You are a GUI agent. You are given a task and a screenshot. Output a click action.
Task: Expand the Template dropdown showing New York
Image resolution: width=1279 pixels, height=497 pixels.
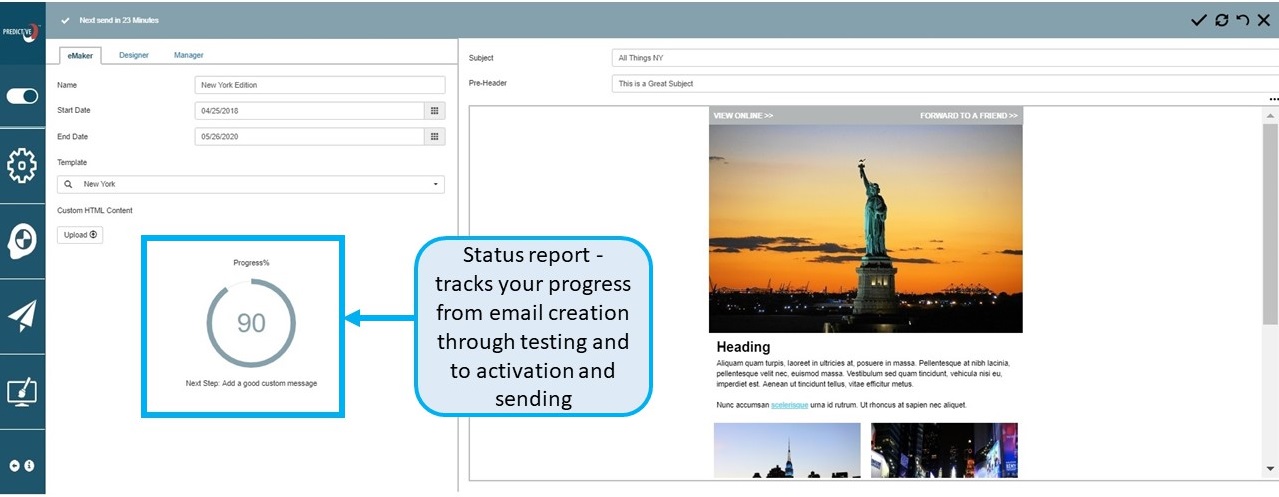pos(250,184)
